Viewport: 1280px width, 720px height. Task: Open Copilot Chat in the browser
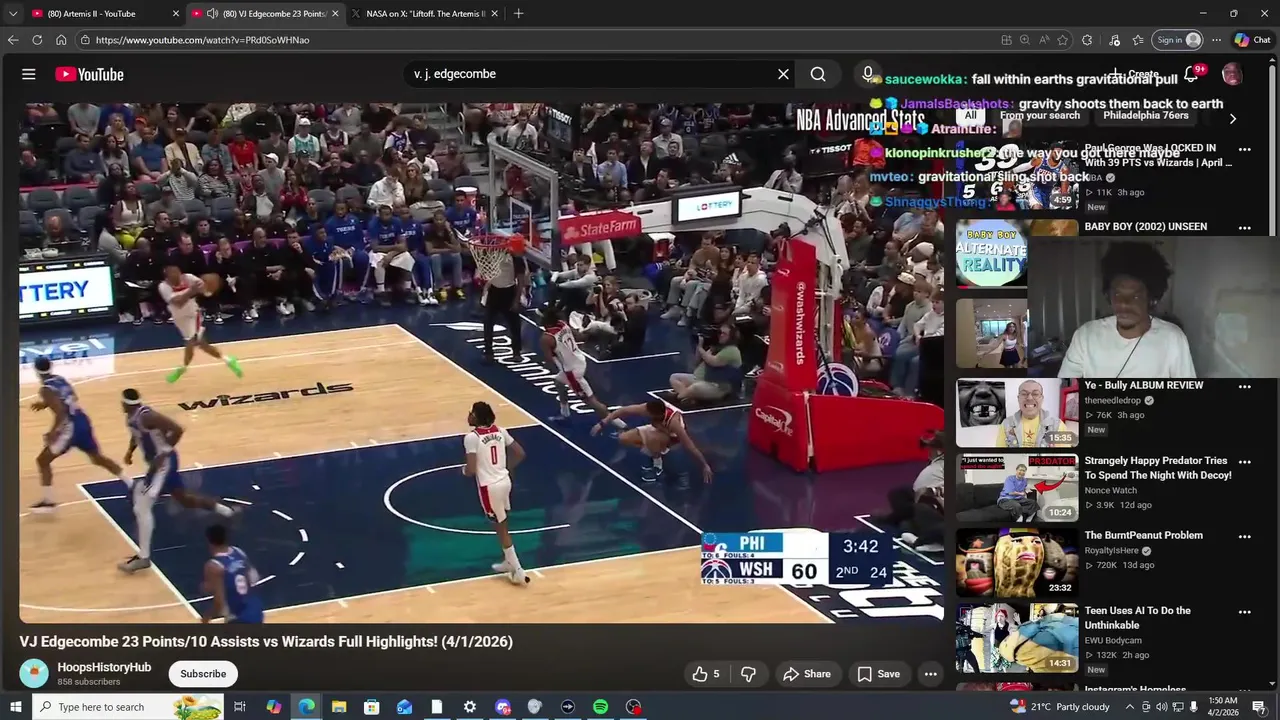[x=1252, y=40]
